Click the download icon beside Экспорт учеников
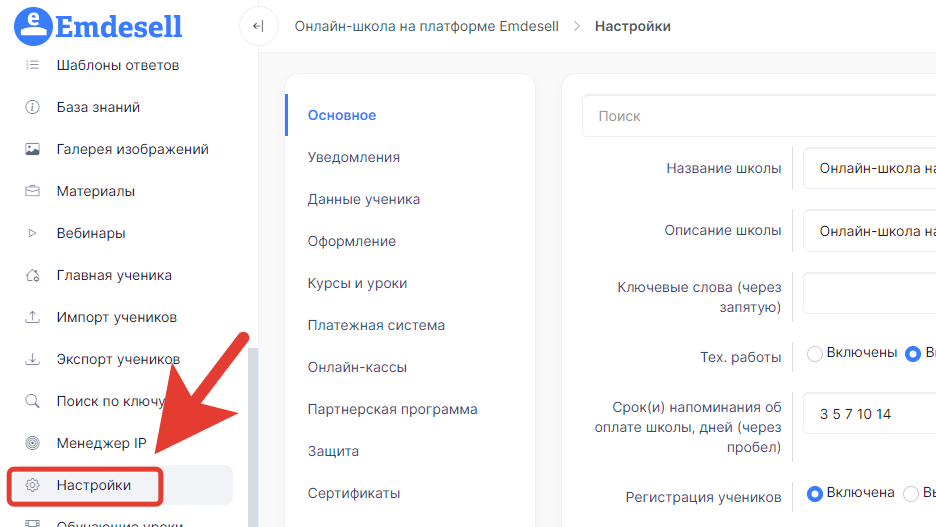 (32, 359)
